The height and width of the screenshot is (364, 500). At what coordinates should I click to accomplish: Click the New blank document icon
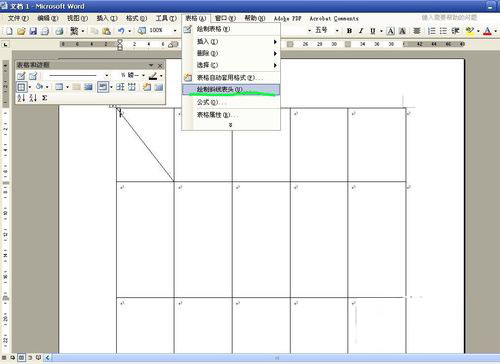pos(9,31)
